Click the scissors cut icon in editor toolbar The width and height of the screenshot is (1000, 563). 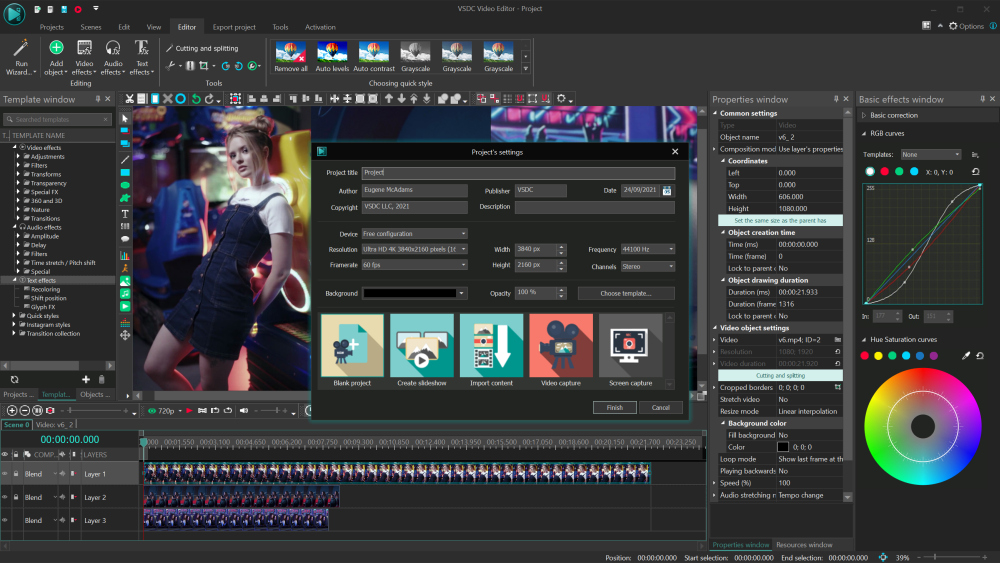click(129, 99)
